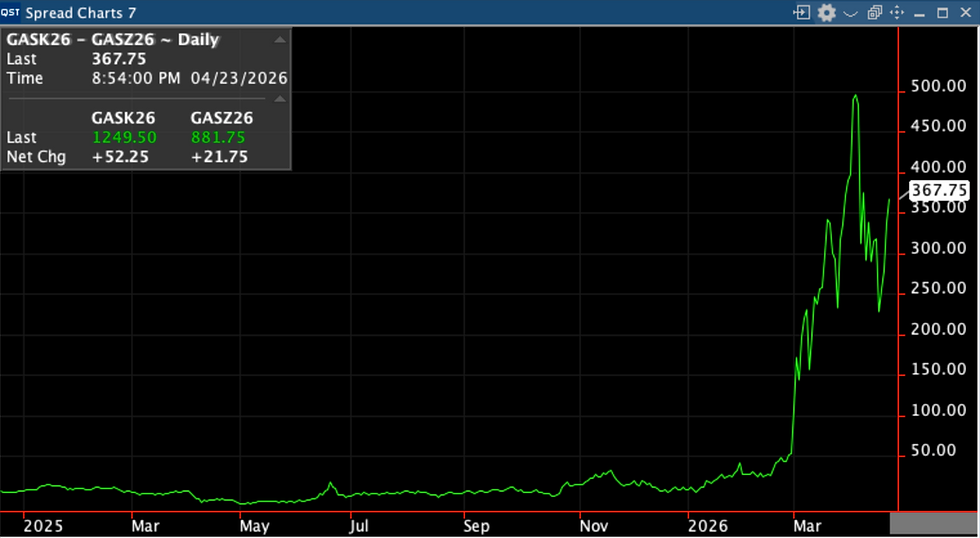Click the GASZ26 column header

[222, 117]
